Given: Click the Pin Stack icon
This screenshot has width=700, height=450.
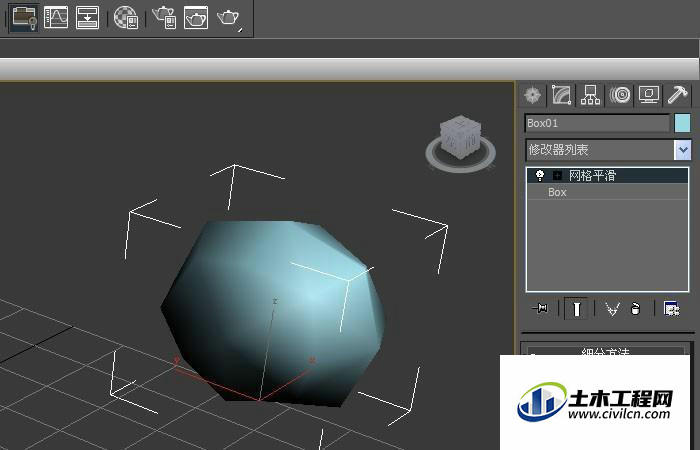Looking at the screenshot, I should 540,308.
